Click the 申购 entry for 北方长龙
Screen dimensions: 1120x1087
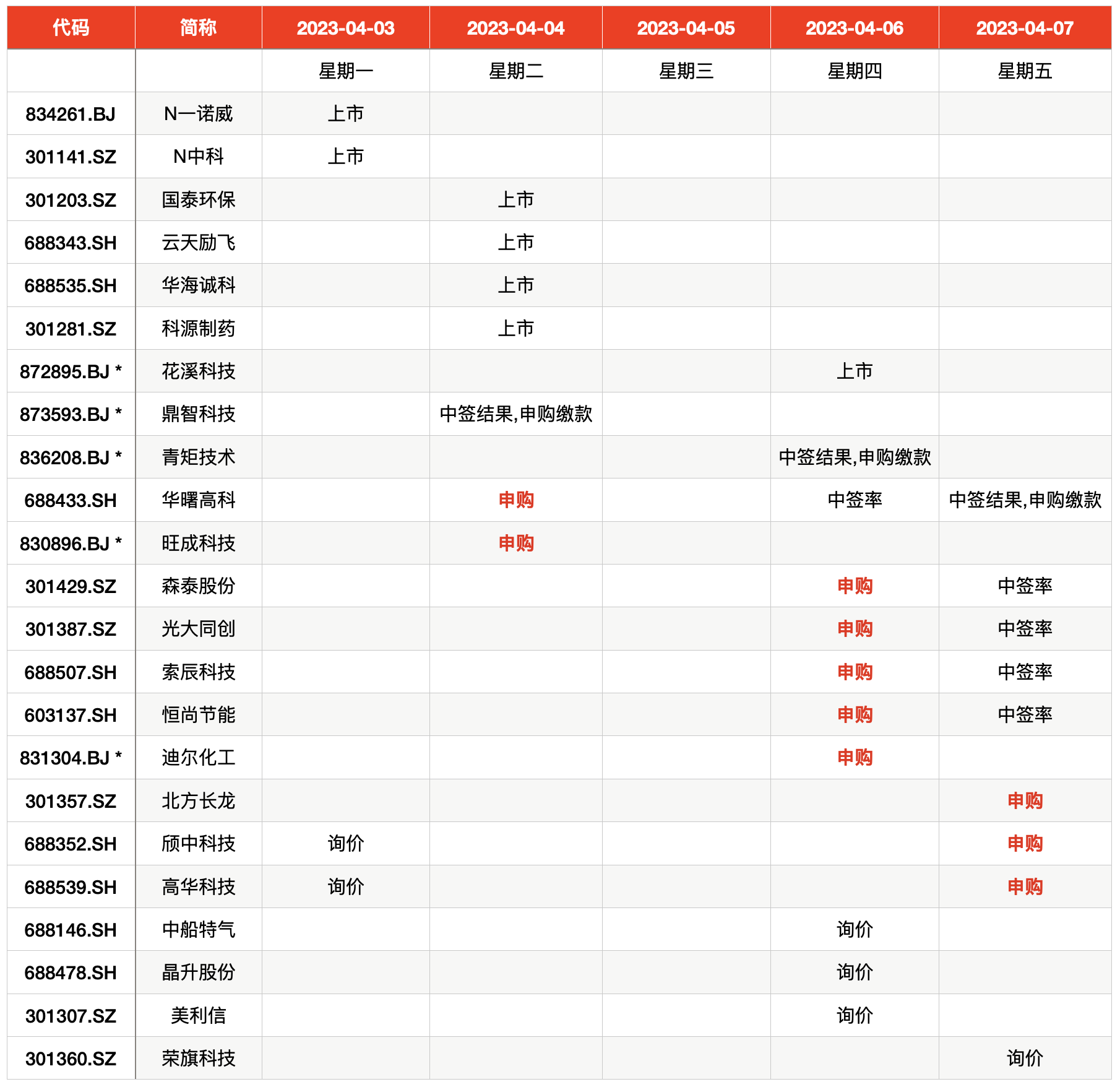[x=1025, y=801]
